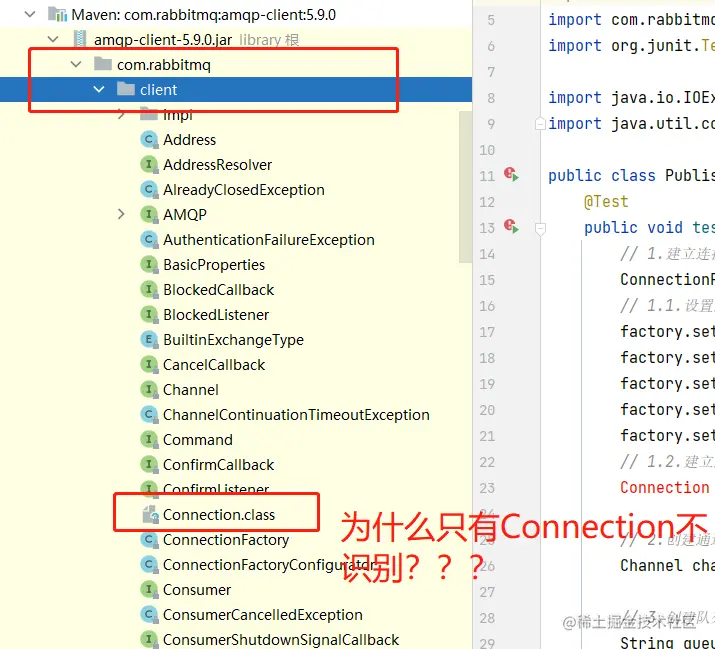
Task: Run the test class from line 11 gutter
Action: [511, 175]
